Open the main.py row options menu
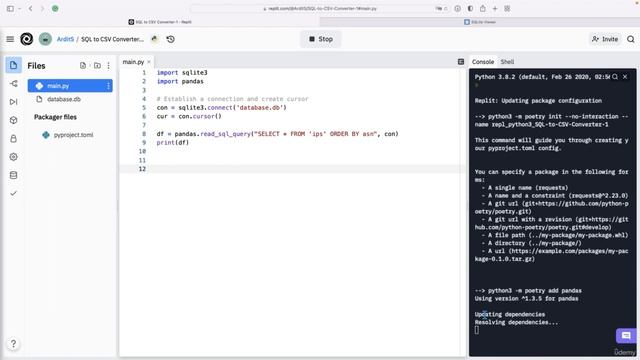The height and width of the screenshot is (360, 640). 108,86
